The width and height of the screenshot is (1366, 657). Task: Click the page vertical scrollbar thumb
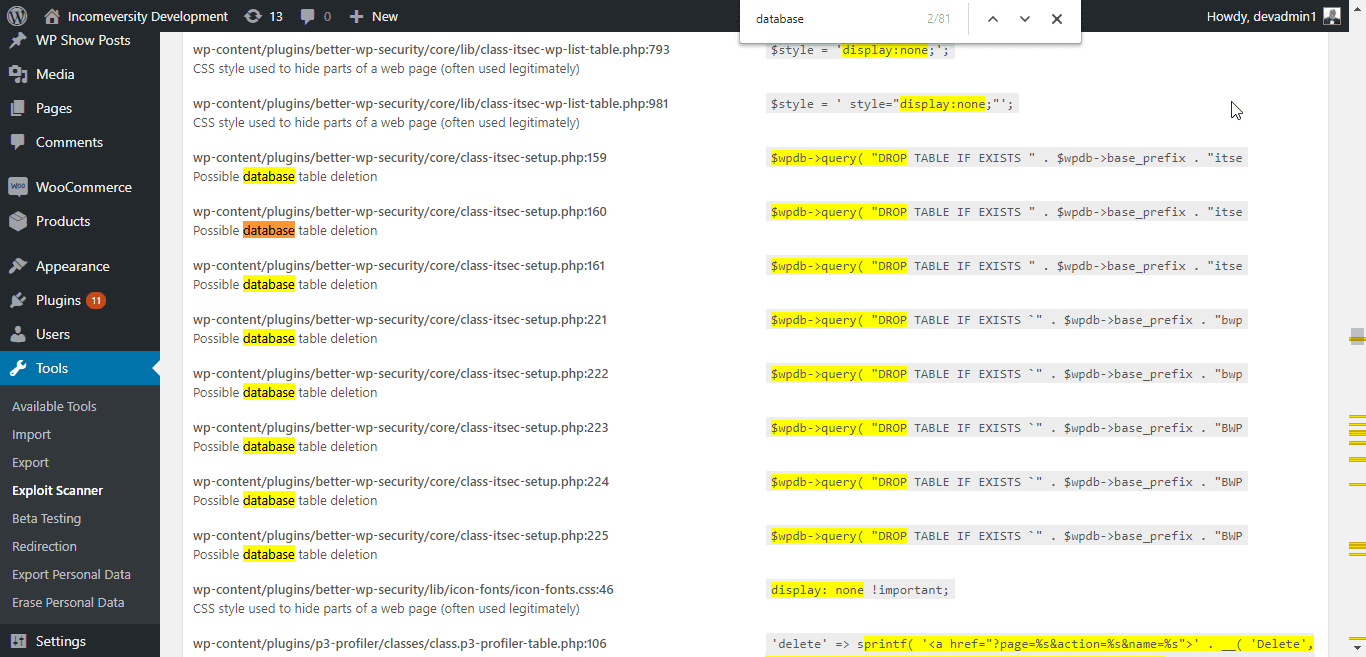(x=1357, y=339)
